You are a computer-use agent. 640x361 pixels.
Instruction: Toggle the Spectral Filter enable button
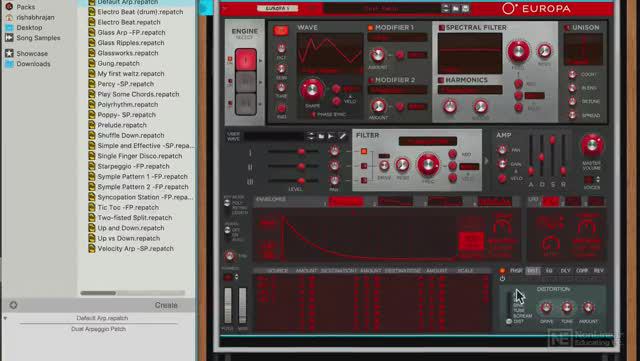coord(441,27)
